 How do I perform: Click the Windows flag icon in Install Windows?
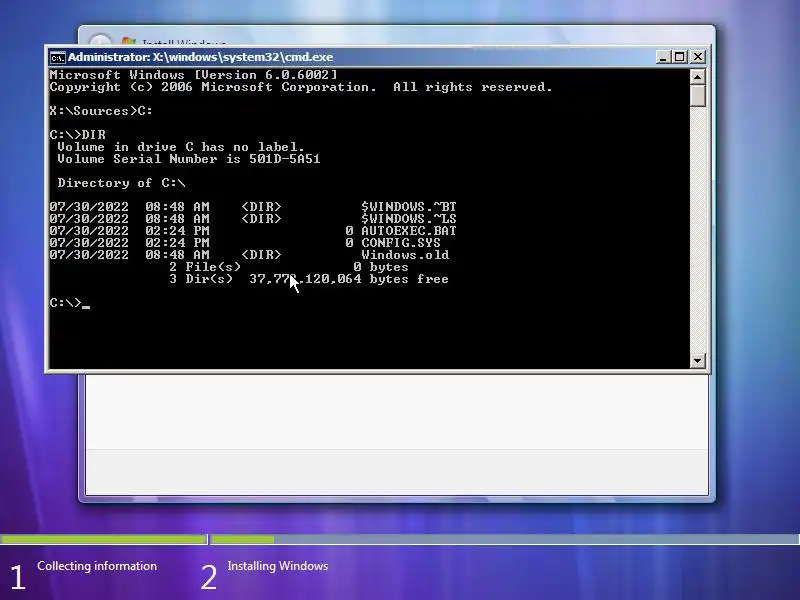point(129,42)
